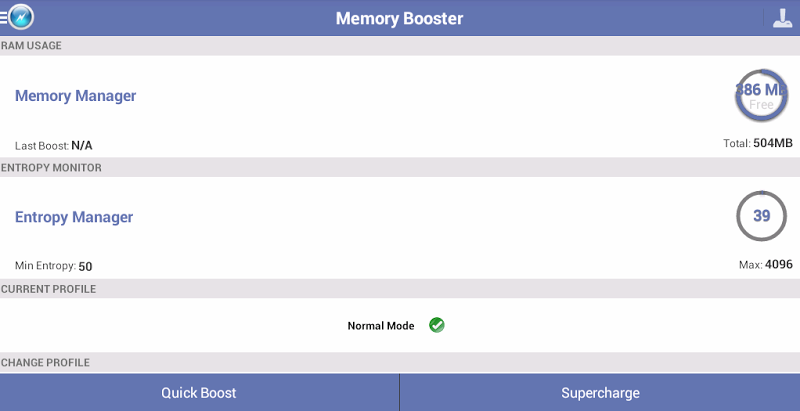Tap the Memory Booster title
This screenshot has height=411, width=800.
tap(399, 18)
